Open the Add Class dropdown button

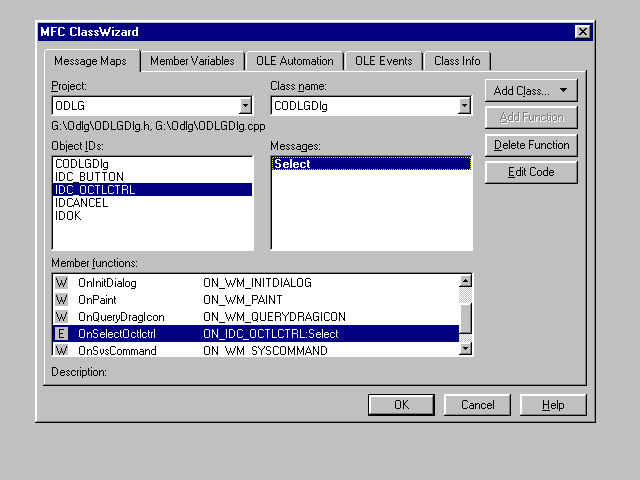pos(531,91)
